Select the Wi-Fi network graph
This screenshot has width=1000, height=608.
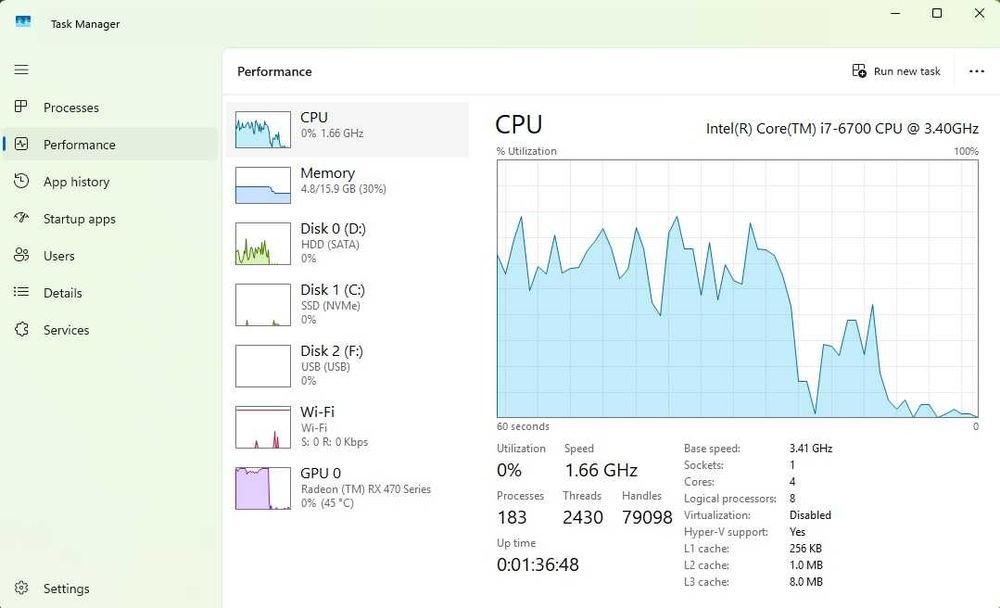347,426
